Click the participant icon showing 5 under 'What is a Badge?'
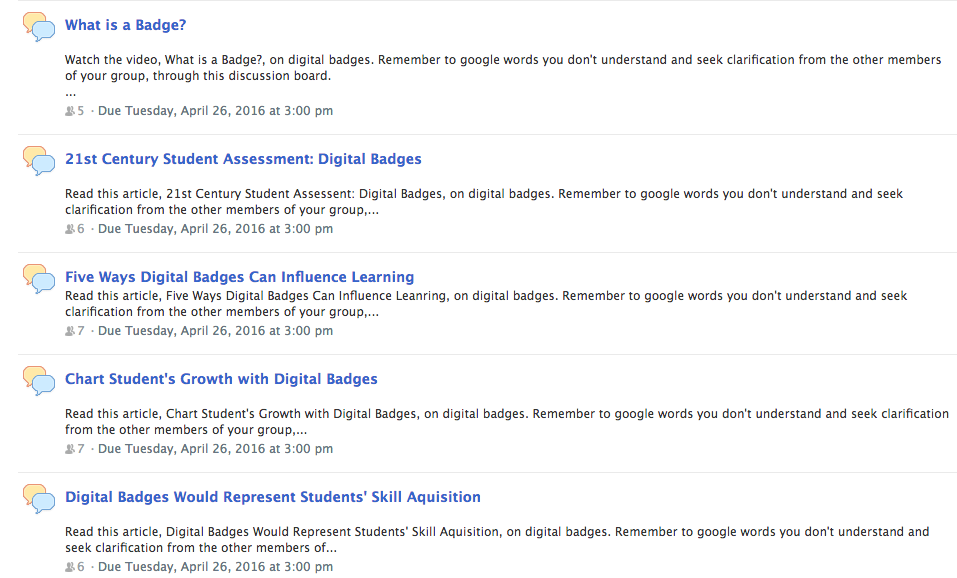957x578 pixels. point(69,110)
